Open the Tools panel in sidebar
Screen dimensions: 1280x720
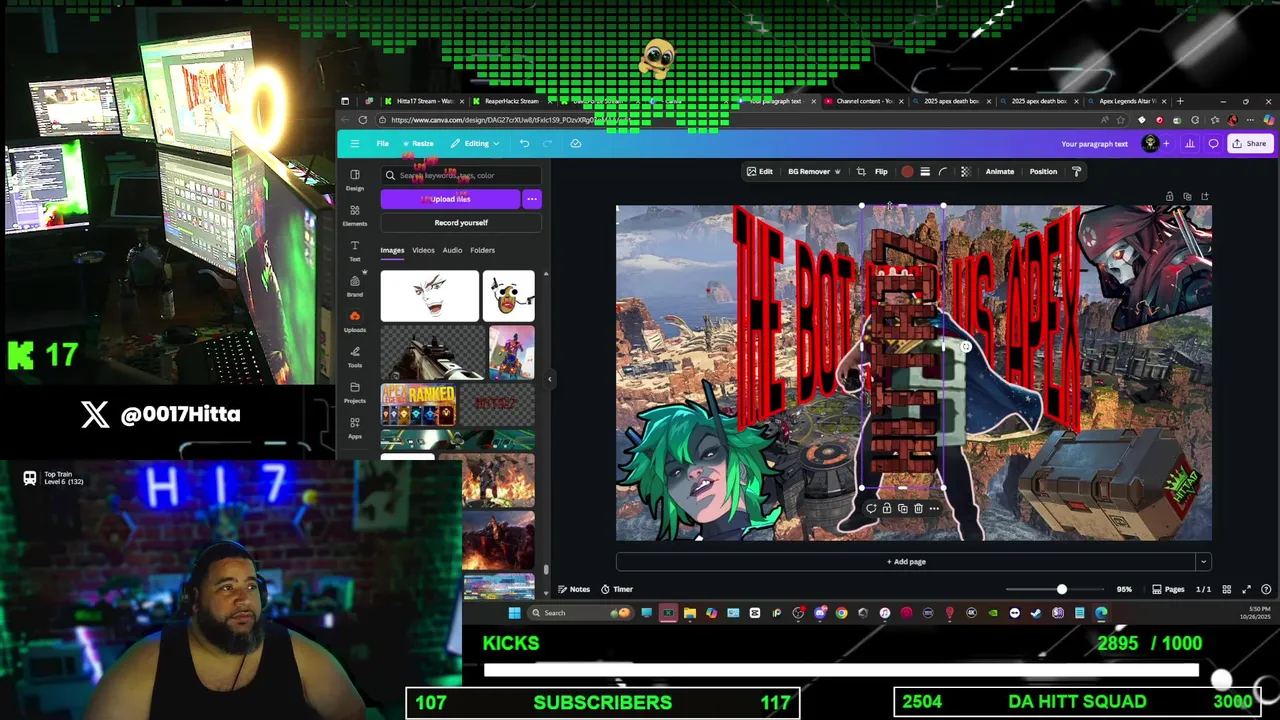click(x=355, y=357)
